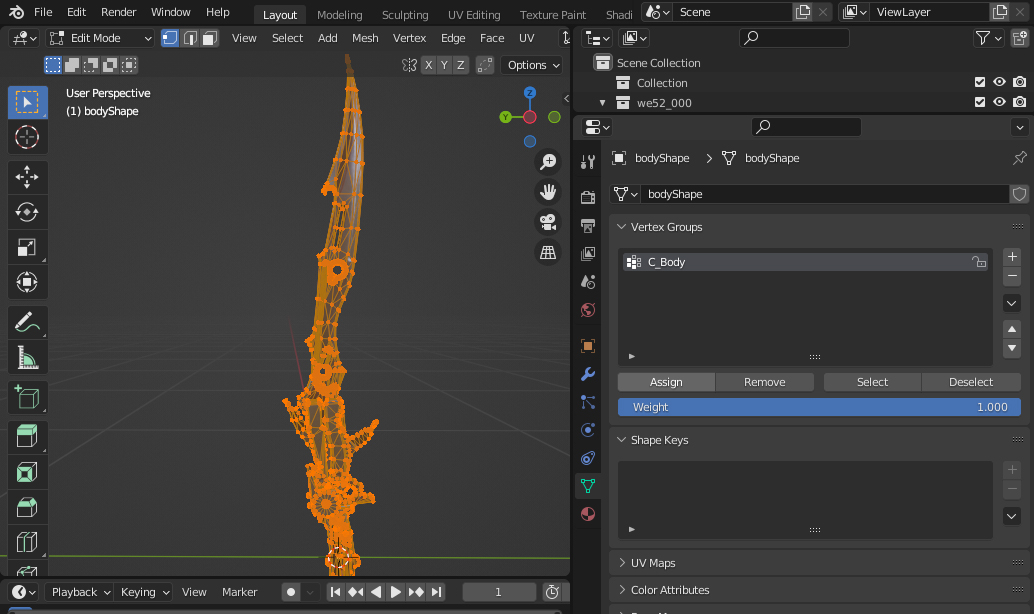Click the Weight slider
The height and width of the screenshot is (614, 1034).
pyautogui.click(x=818, y=407)
